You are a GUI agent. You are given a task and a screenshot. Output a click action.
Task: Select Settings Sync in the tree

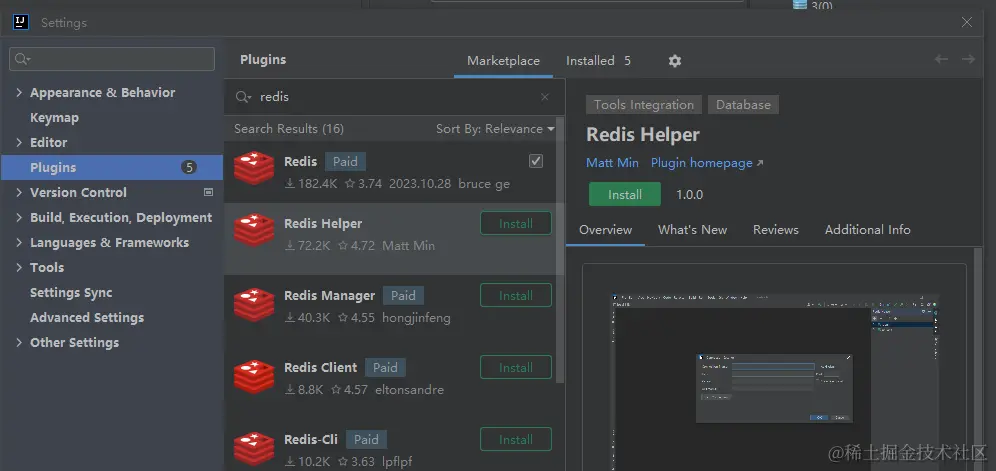click(x=71, y=292)
